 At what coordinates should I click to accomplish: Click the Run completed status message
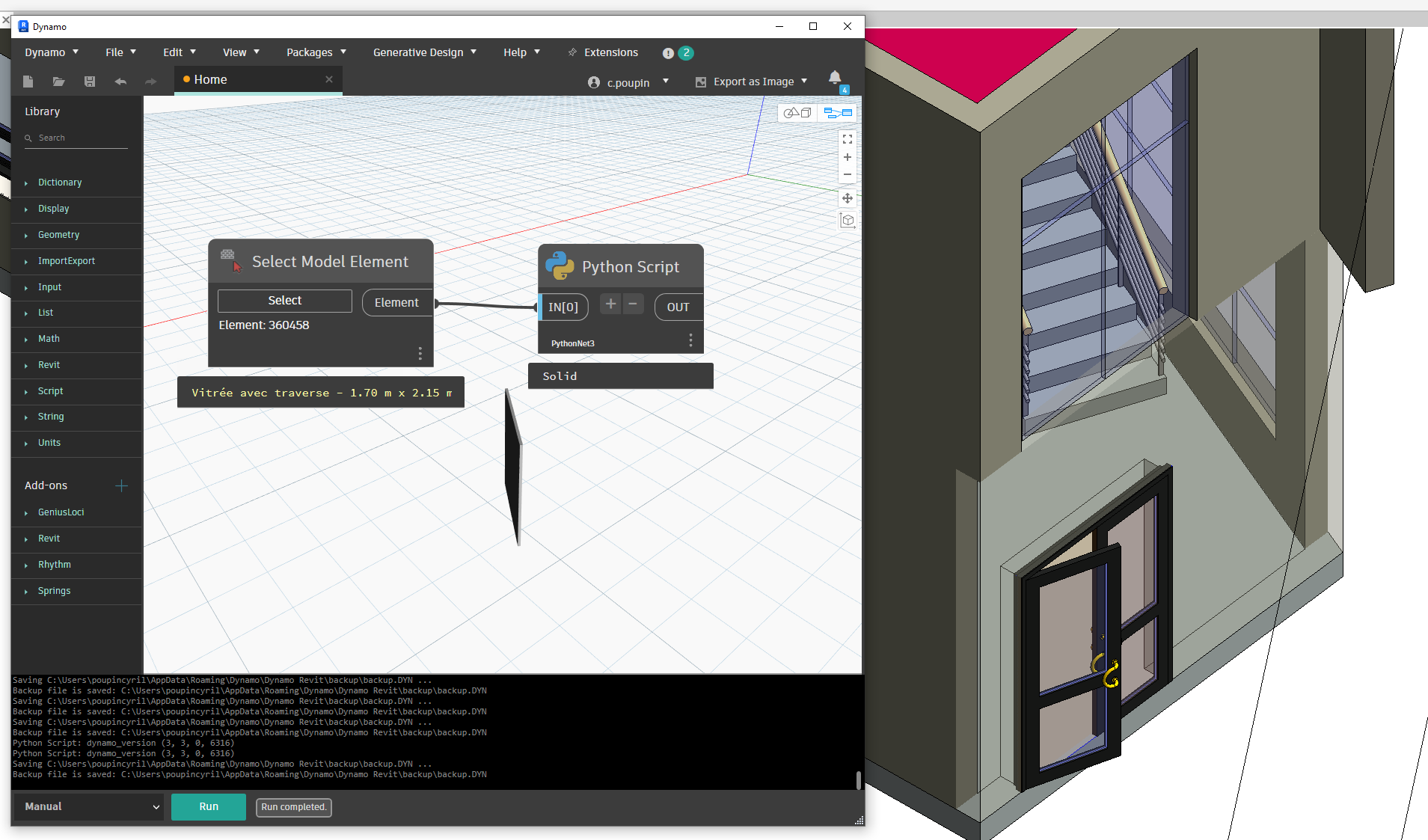pos(294,807)
